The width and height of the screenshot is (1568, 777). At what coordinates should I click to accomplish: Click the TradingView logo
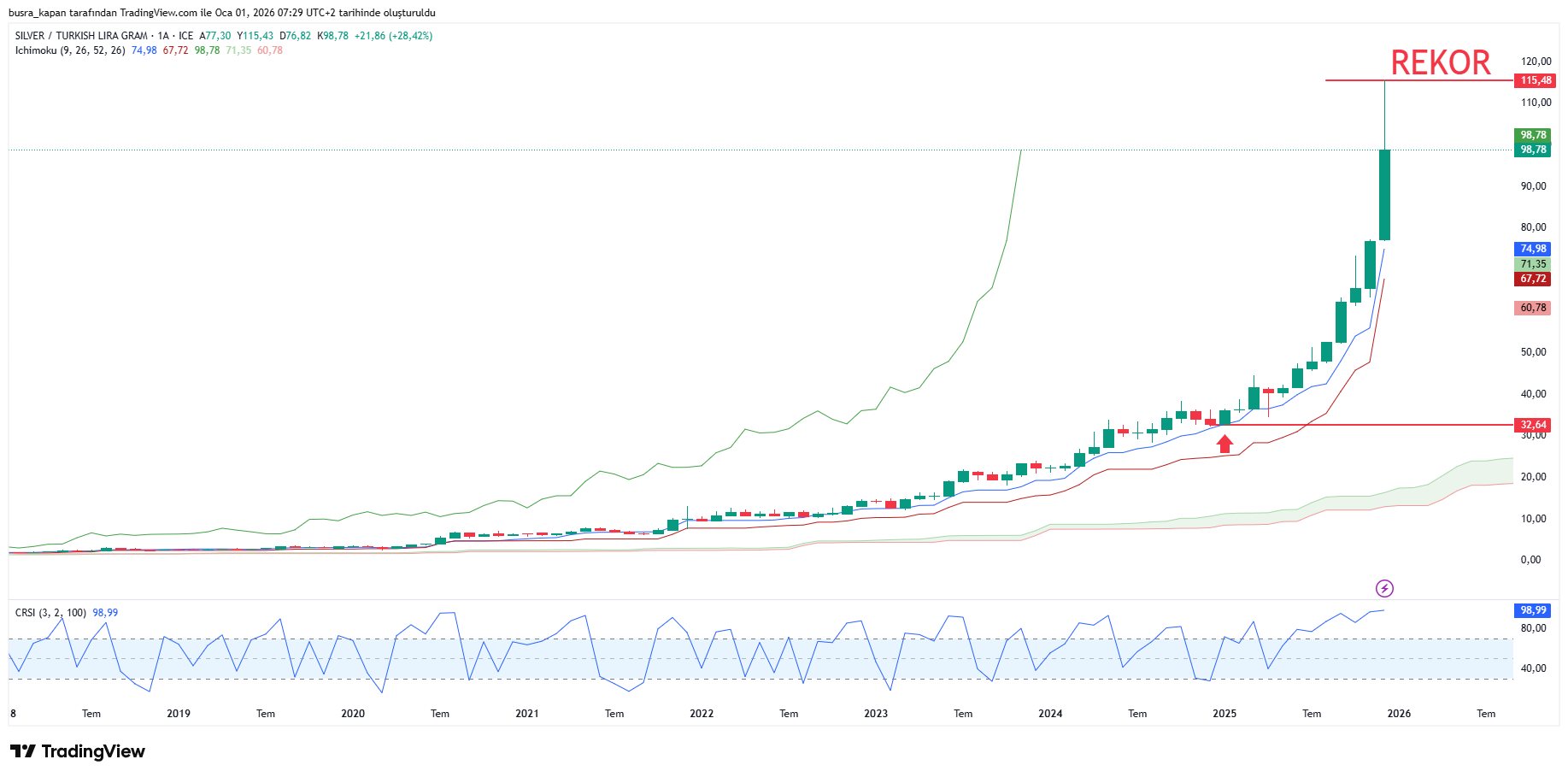tap(78, 751)
